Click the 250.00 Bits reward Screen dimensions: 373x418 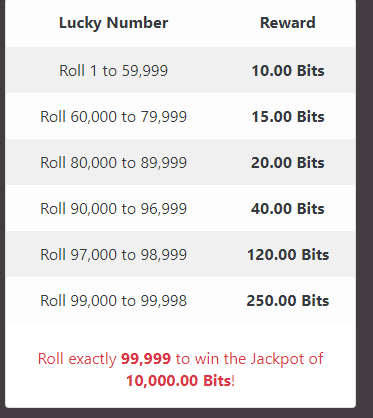[x=288, y=301]
